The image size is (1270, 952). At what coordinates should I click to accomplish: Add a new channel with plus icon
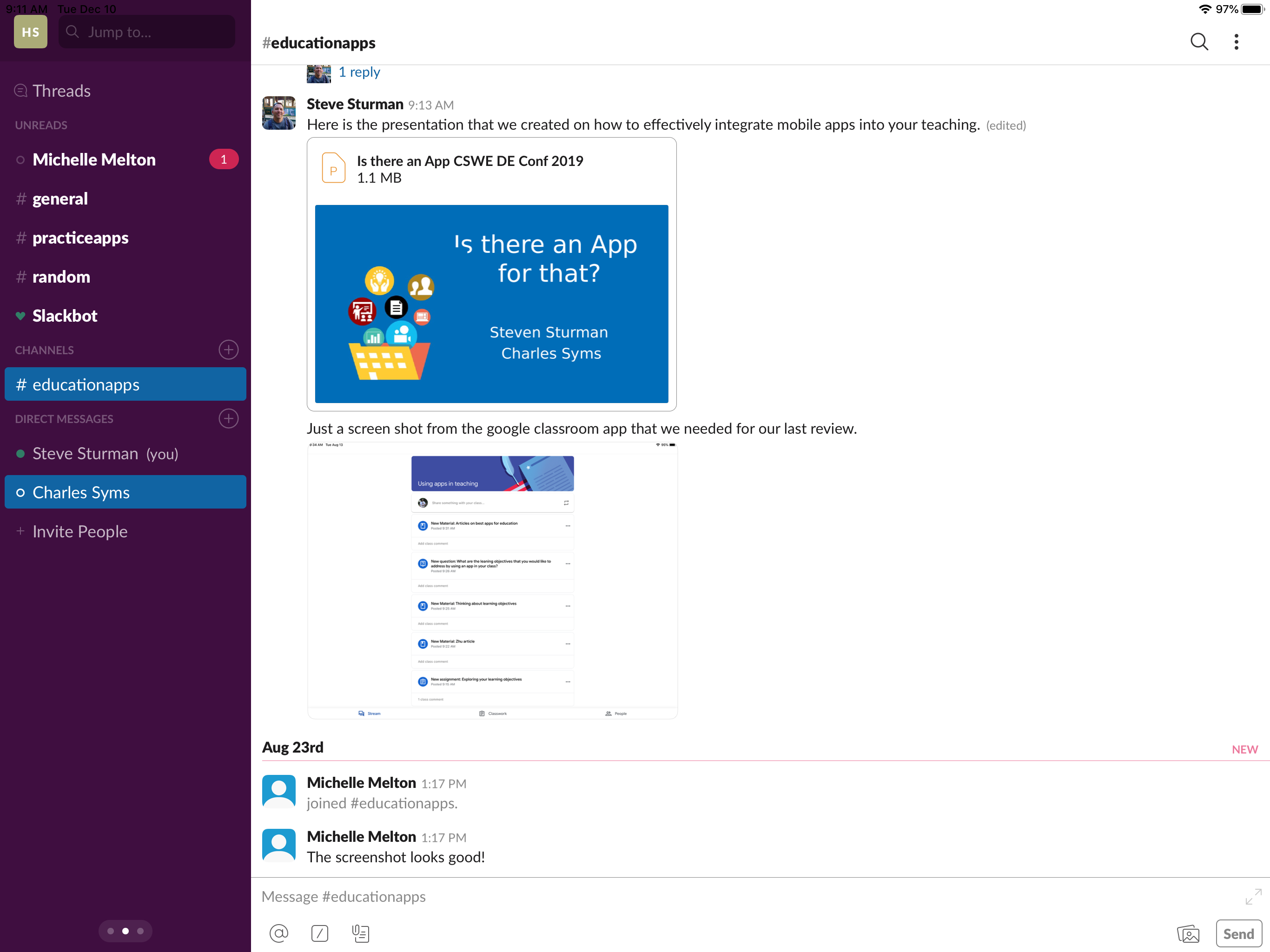point(229,350)
